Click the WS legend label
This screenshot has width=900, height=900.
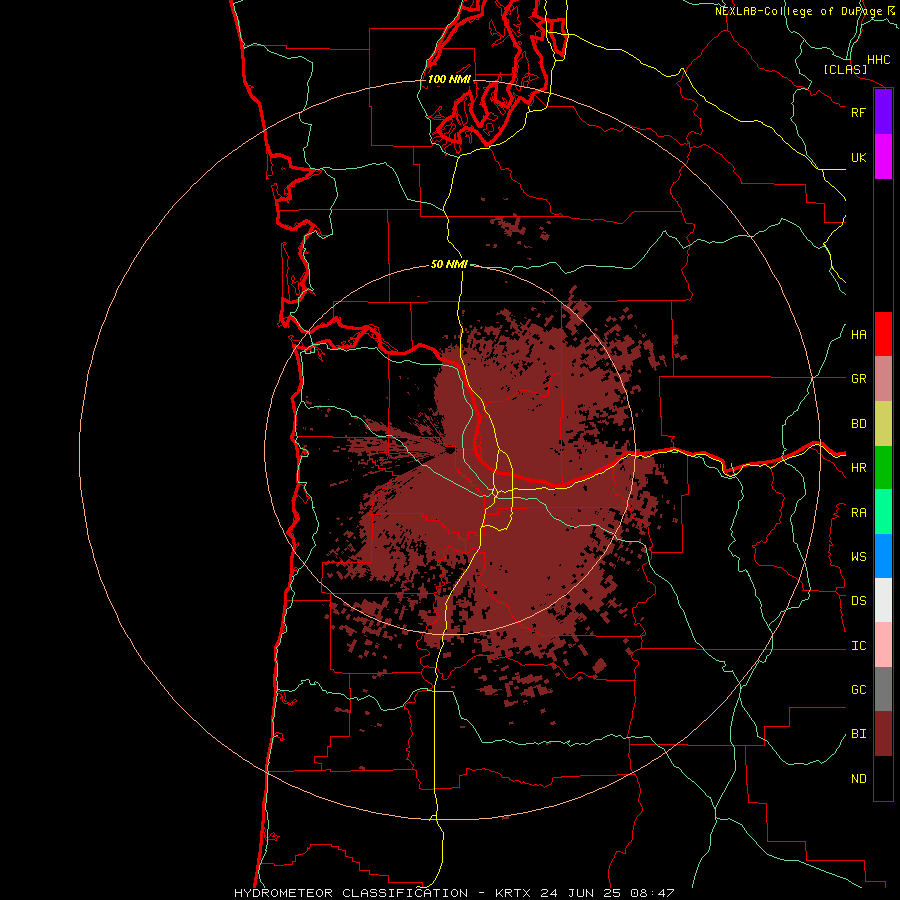click(858, 557)
